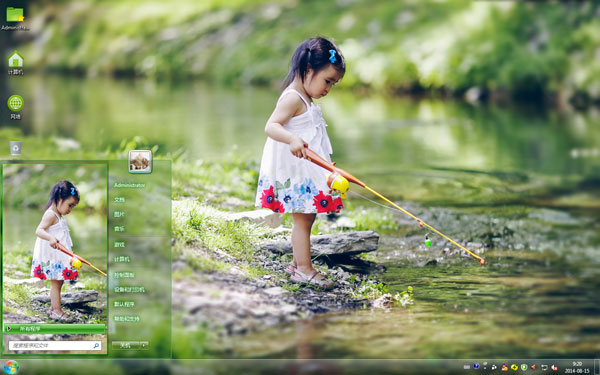Image resolution: width=600 pixels, height=375 pixels.
Task: Click the Start menu search field
Action: (x=55, y=346)
